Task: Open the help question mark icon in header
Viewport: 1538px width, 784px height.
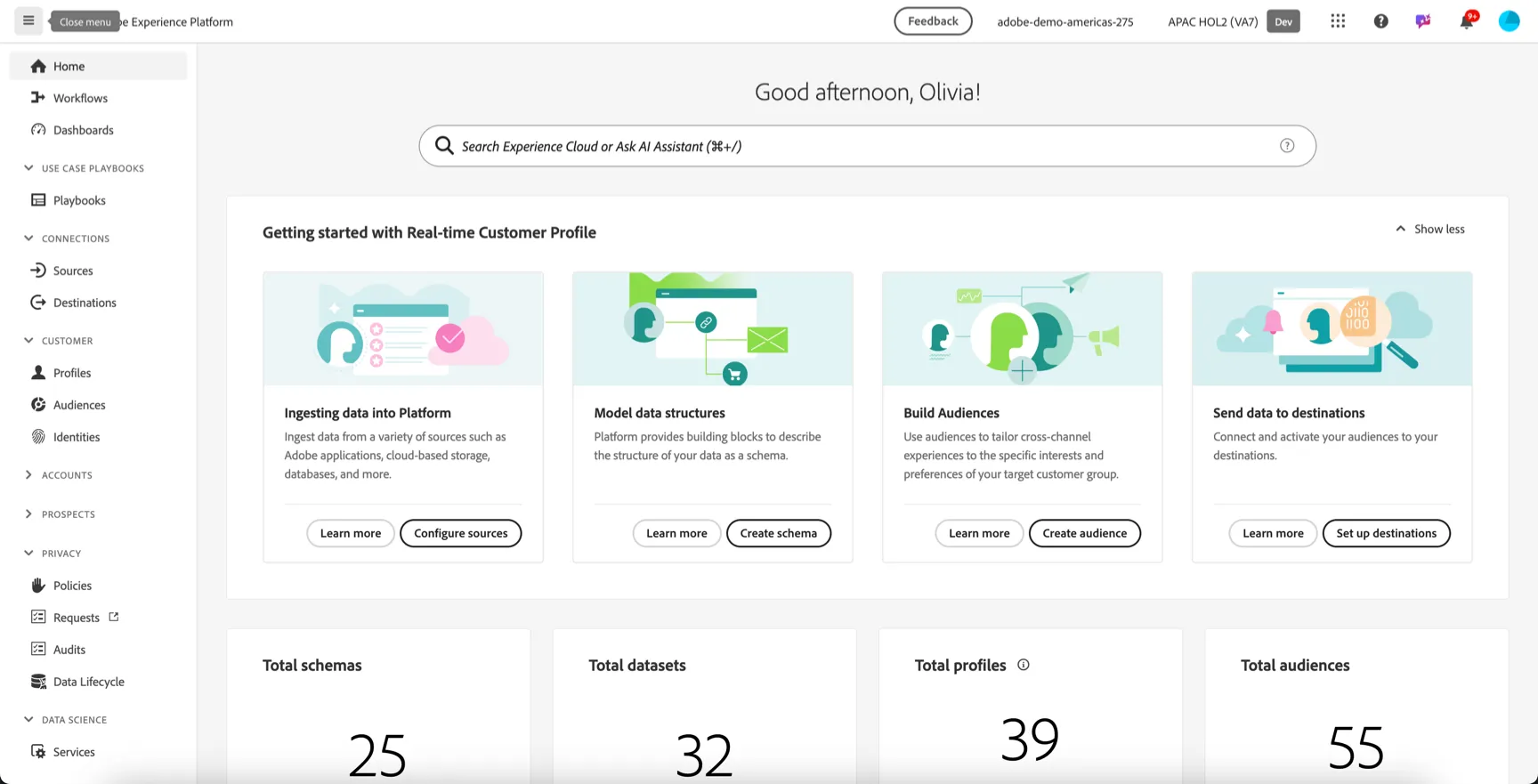Action: (1380, 21)
